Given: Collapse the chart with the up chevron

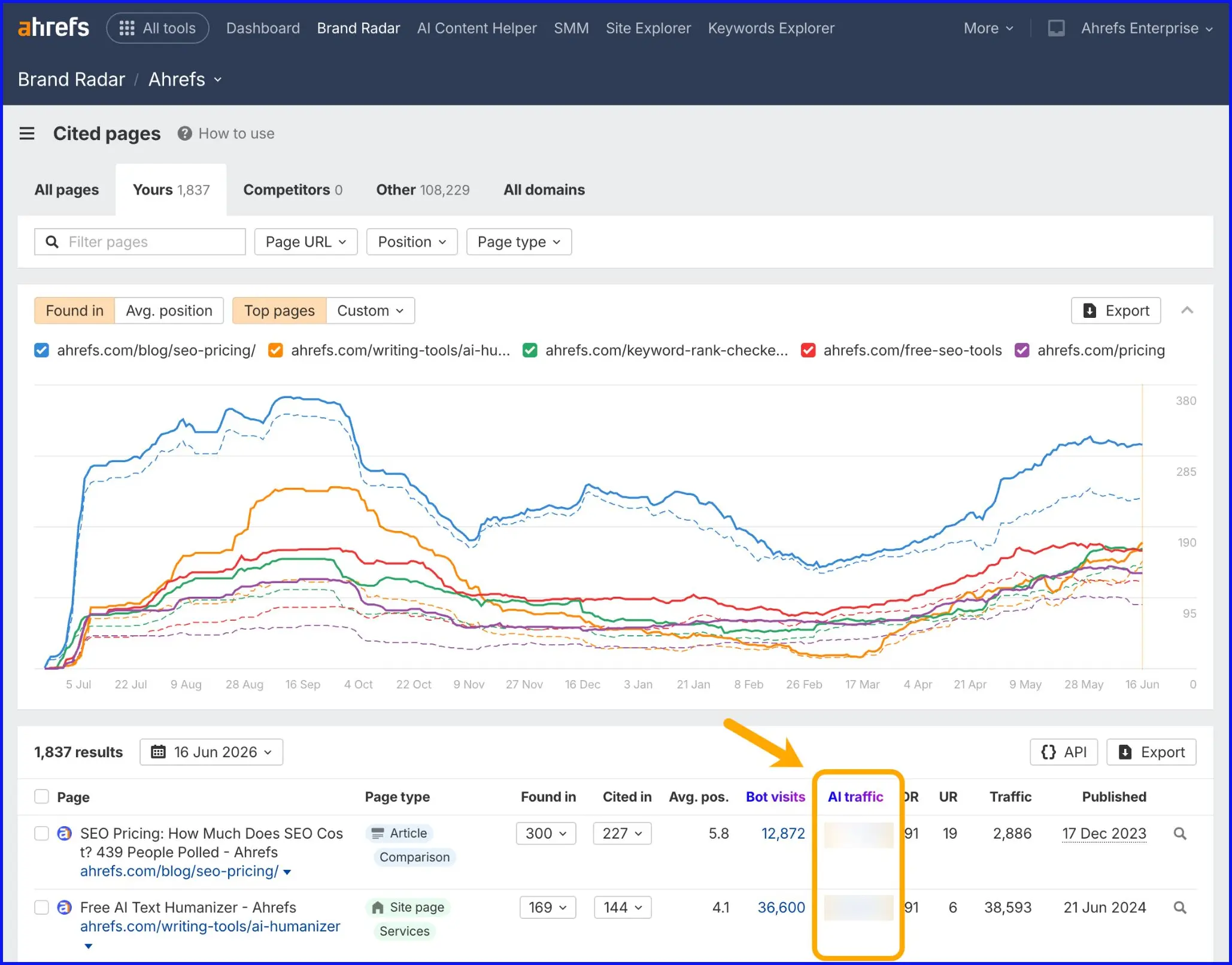Looking at the screenshot, I should point(1187,310).
